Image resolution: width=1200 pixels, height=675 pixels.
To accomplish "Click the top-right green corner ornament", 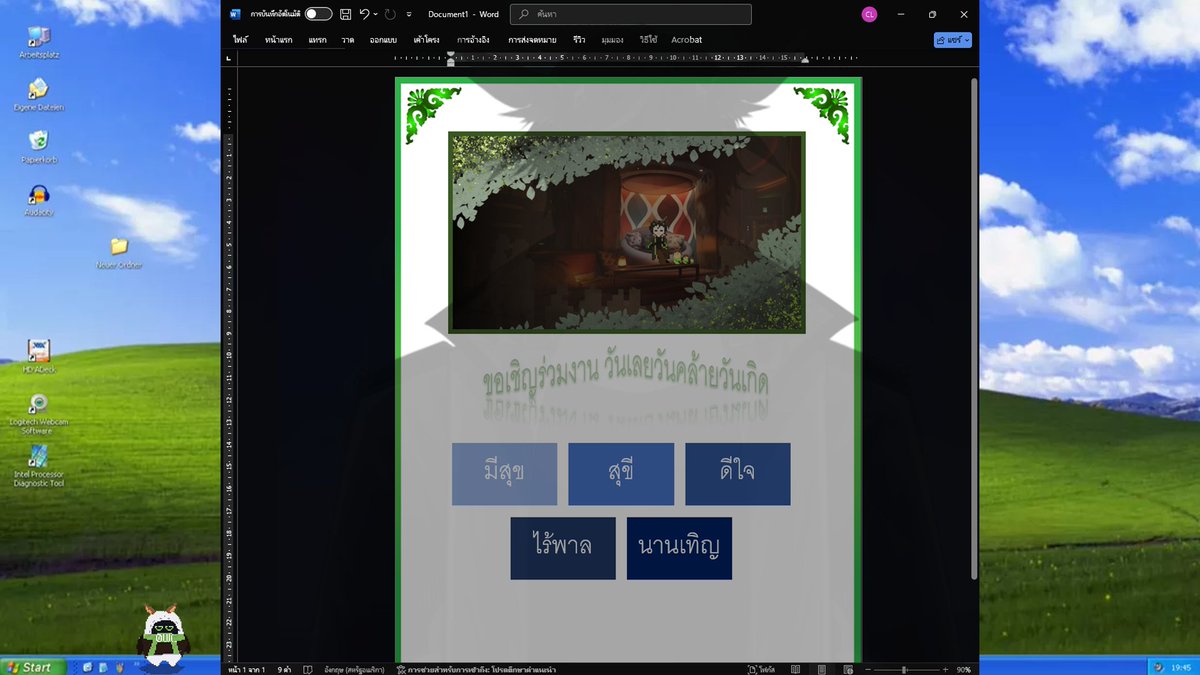I will (x=822, y=114).
